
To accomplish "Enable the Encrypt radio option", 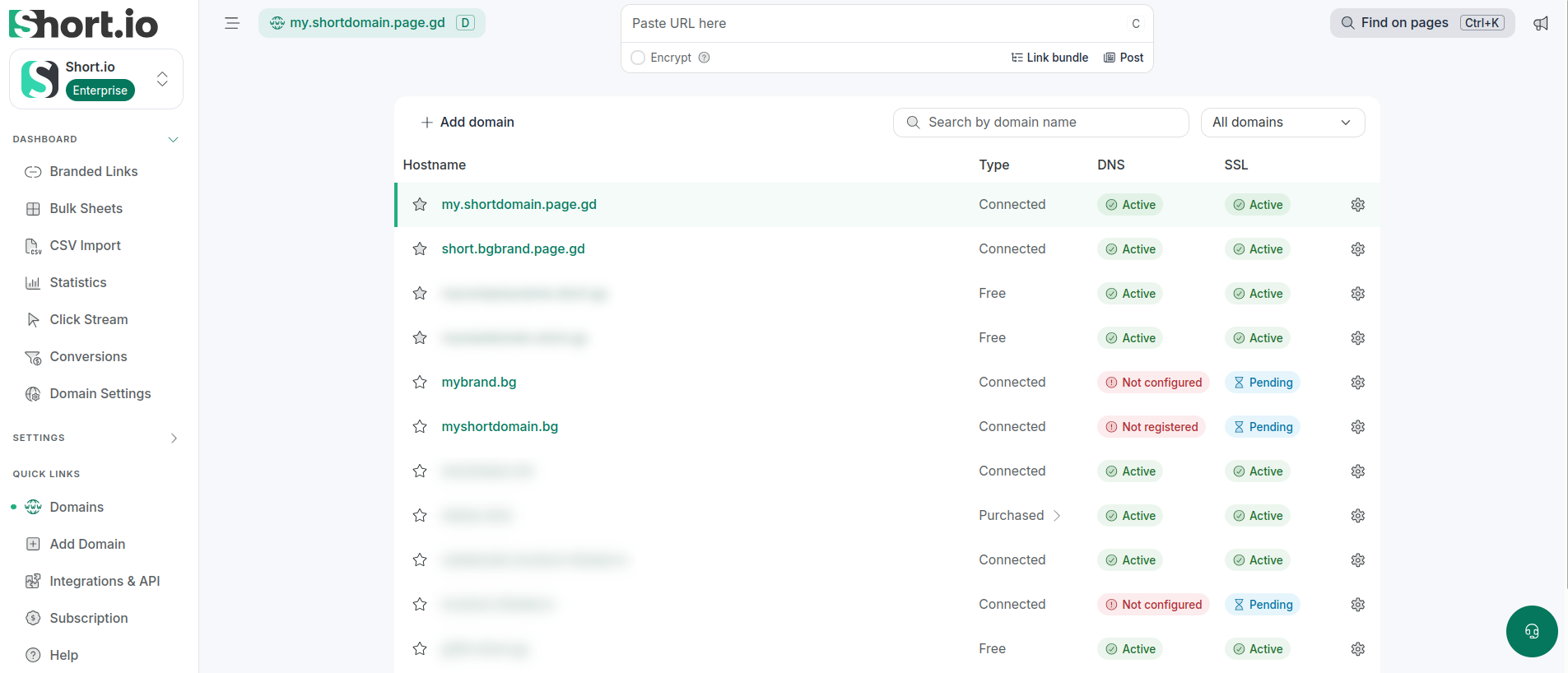I will click(638, 58).
